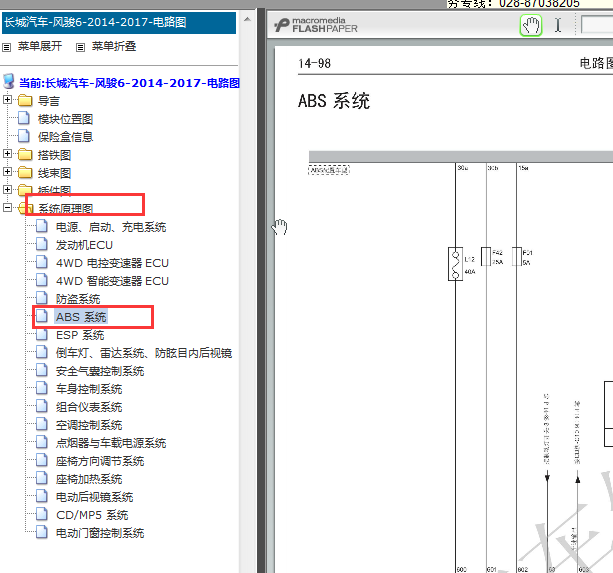Screen dimensions: 613x573
Task: Open the 座椅加热系统 diagram
Action: 89,479
